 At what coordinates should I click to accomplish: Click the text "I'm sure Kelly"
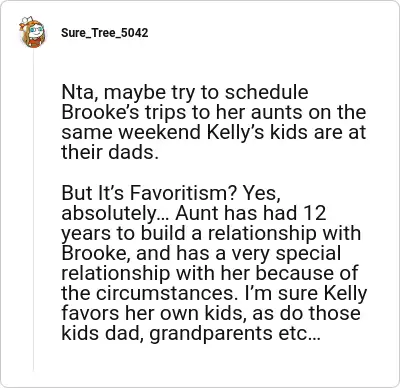pyautogui.click(x=306, y=293)
